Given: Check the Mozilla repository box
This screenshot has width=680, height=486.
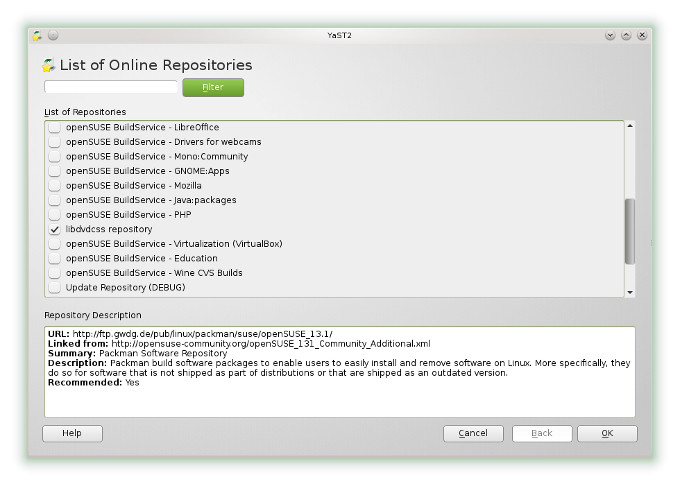Looking at the screenshot, I should click(x=55, y=186).
